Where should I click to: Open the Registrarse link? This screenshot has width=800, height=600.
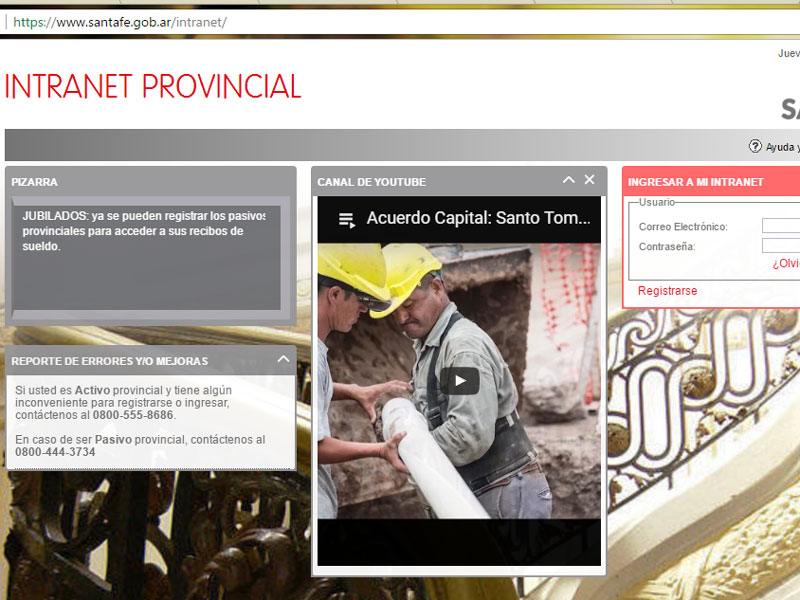667,291
